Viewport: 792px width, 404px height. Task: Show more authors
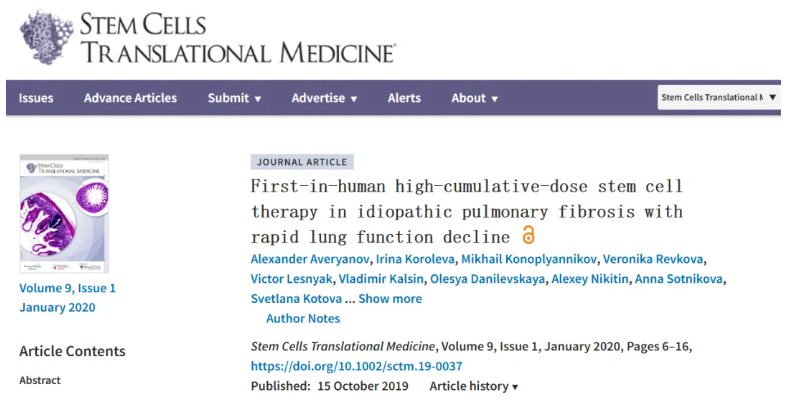coord(390,298)
